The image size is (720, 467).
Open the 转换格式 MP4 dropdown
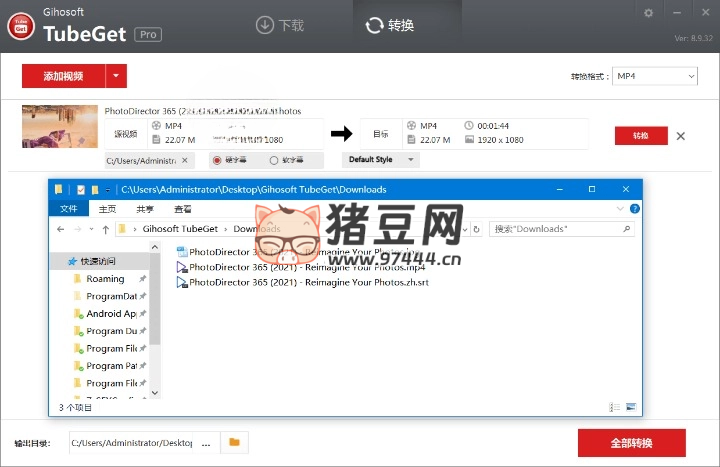655,76
